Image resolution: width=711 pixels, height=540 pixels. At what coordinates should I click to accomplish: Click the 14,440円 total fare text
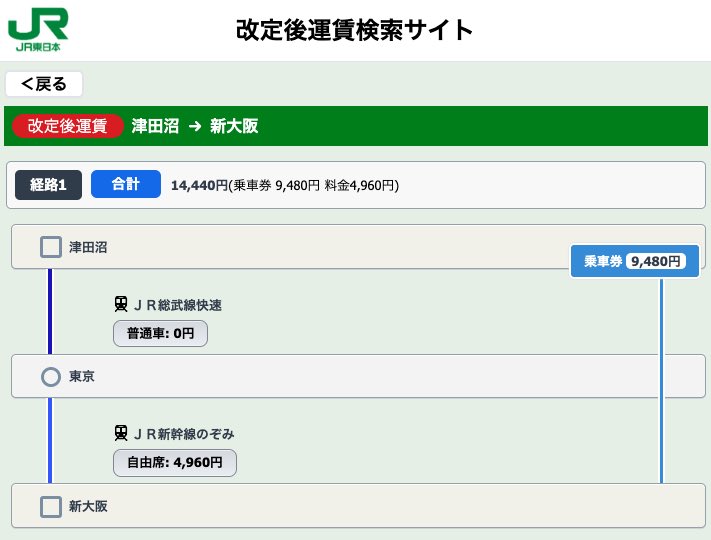pos(199,185)
